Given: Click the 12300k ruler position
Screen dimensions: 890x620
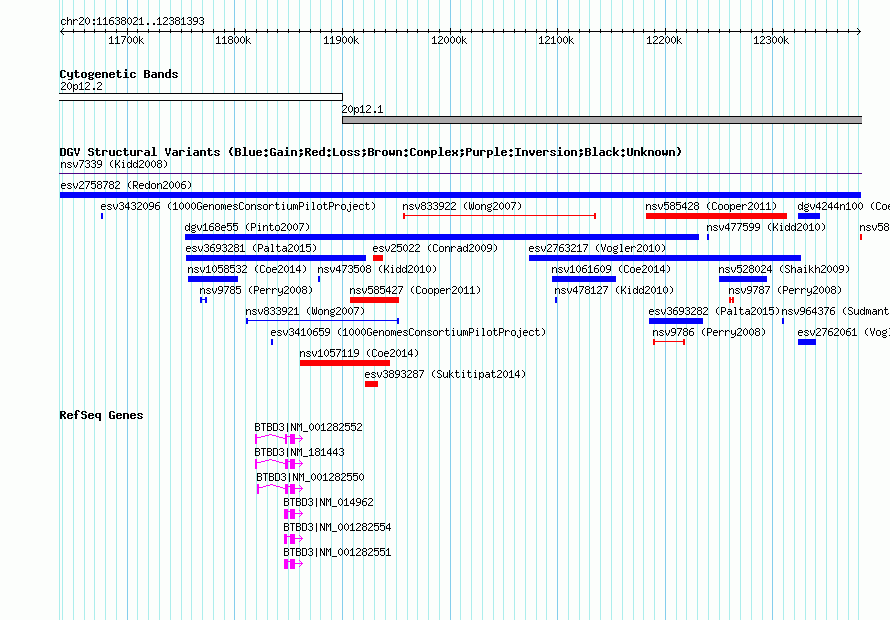Looking at the screenshot, I should [771, 40].
